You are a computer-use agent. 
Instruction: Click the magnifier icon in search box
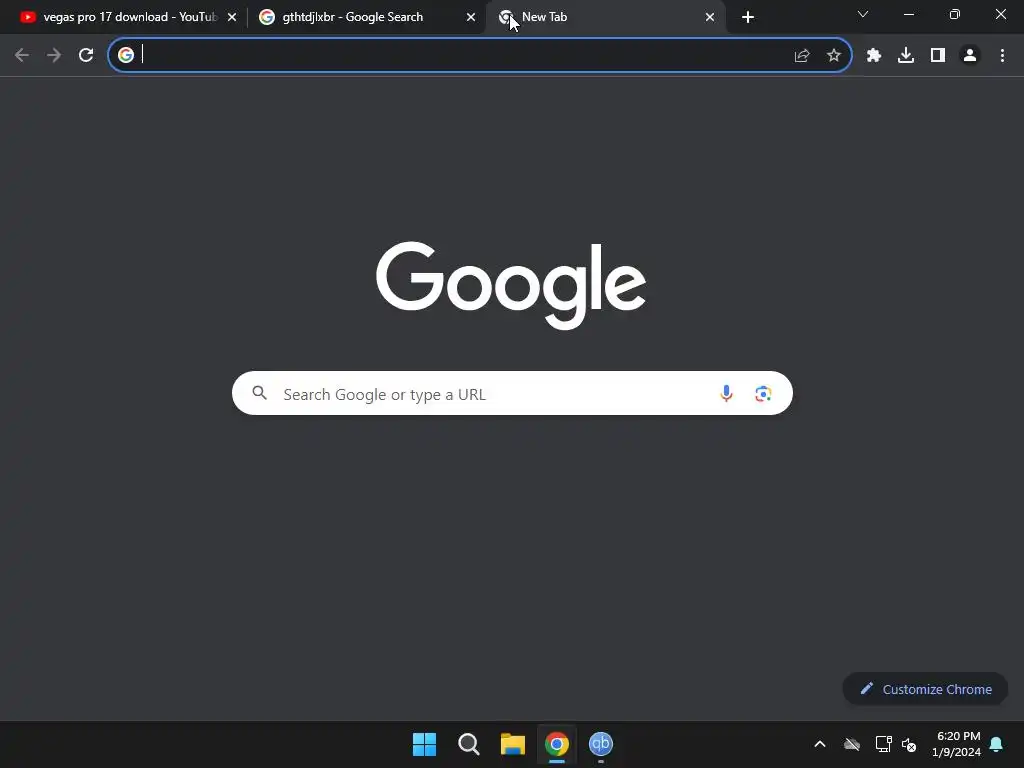point(260,393)
